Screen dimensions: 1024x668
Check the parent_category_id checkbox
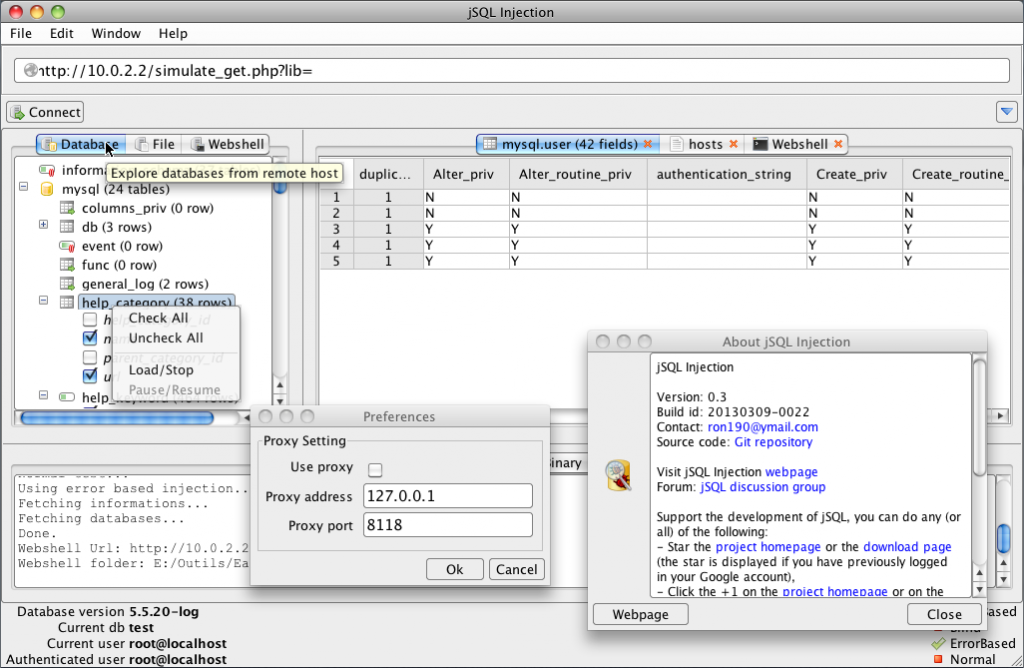(x=90, y=355)
